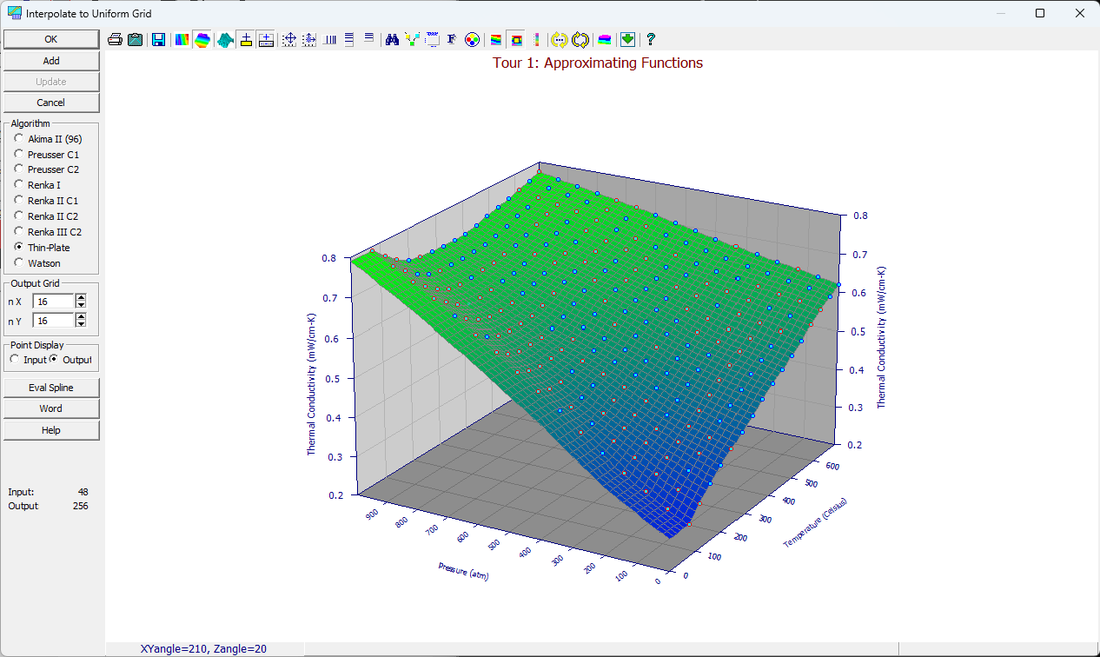This screenshot has height=657, width=1100.
Task: Select the Akima II (96) algorithm
Action: [x=48, y=139]
